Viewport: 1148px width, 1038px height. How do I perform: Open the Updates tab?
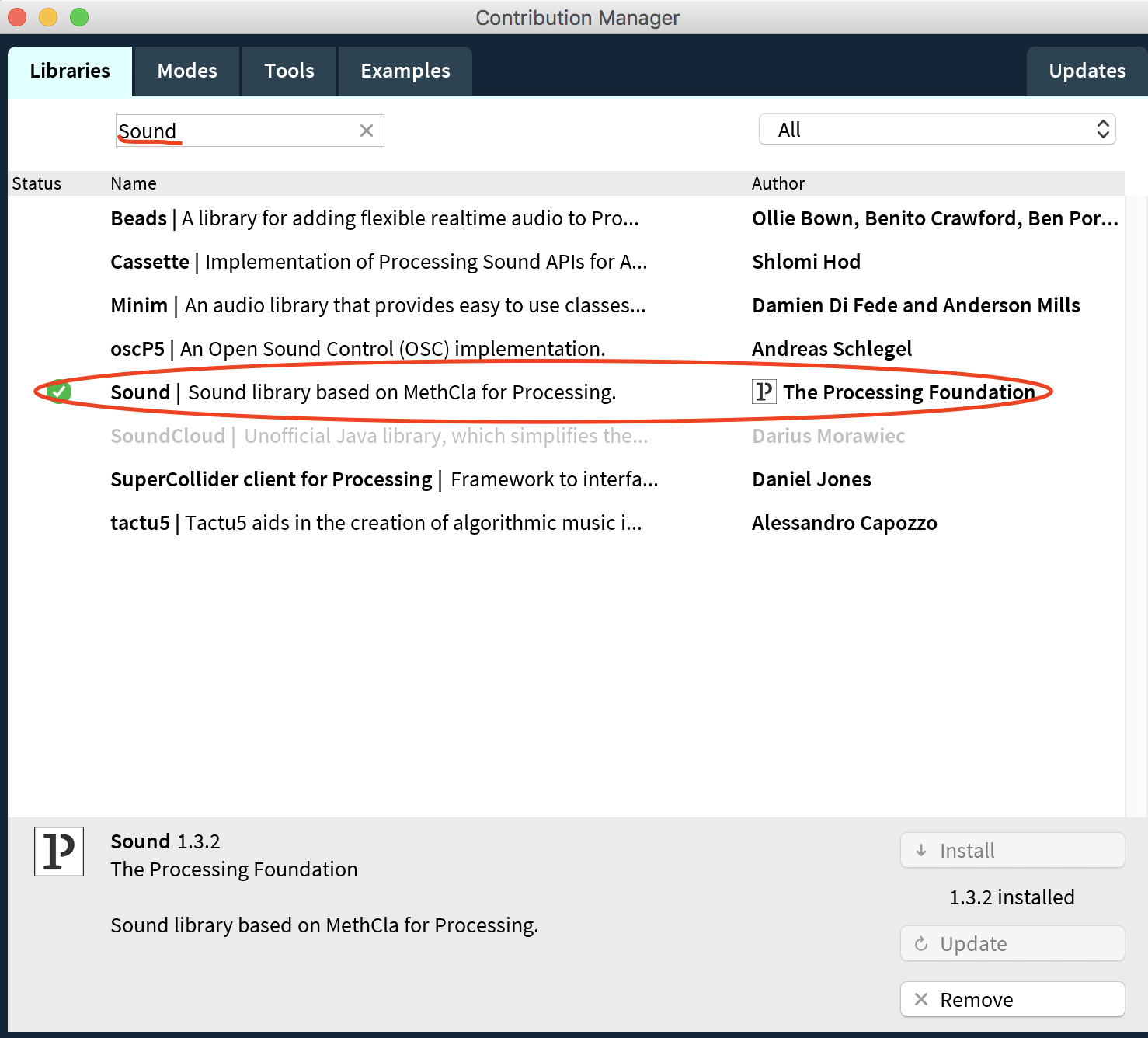click(1087, 71)
